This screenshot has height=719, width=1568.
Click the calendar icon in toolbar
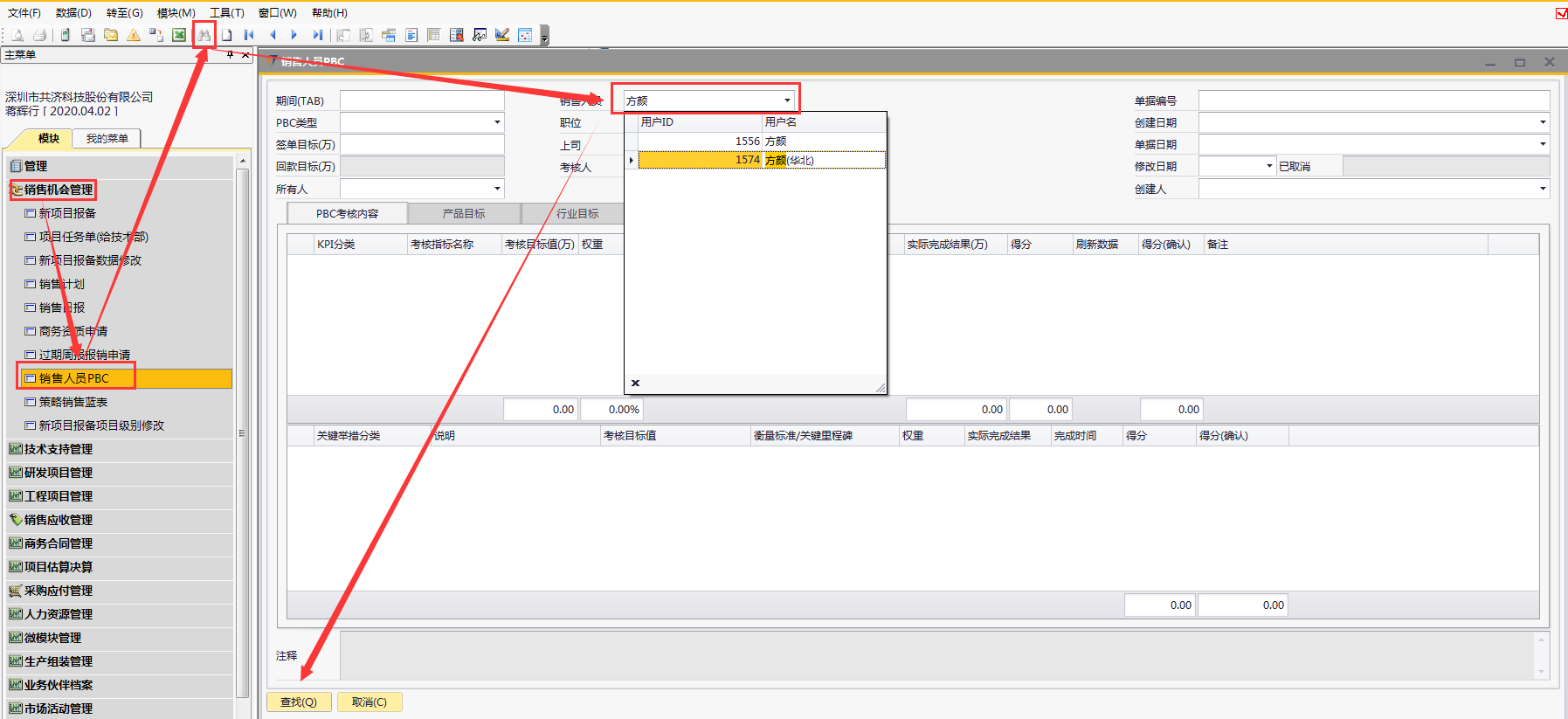[525, 35]
